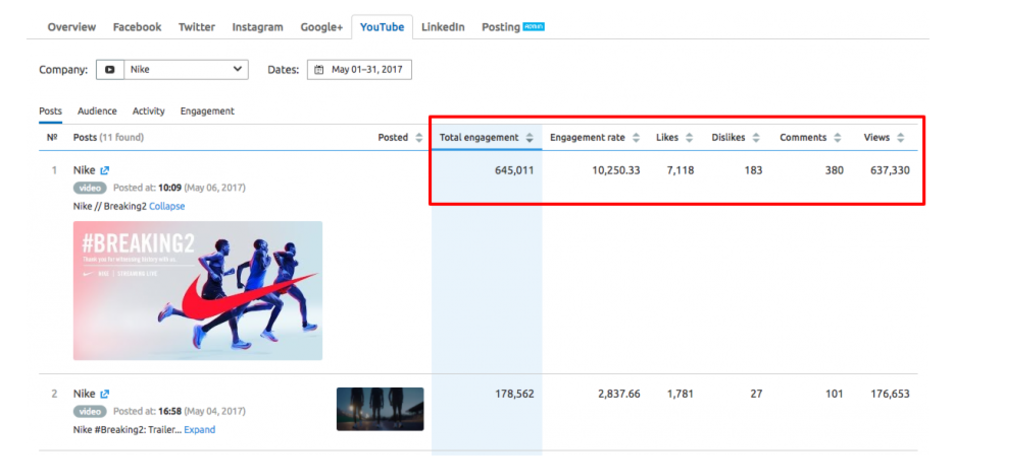1010x460 pixels.
Task: Open the Activity sub-tab
Action: [149, 111]
